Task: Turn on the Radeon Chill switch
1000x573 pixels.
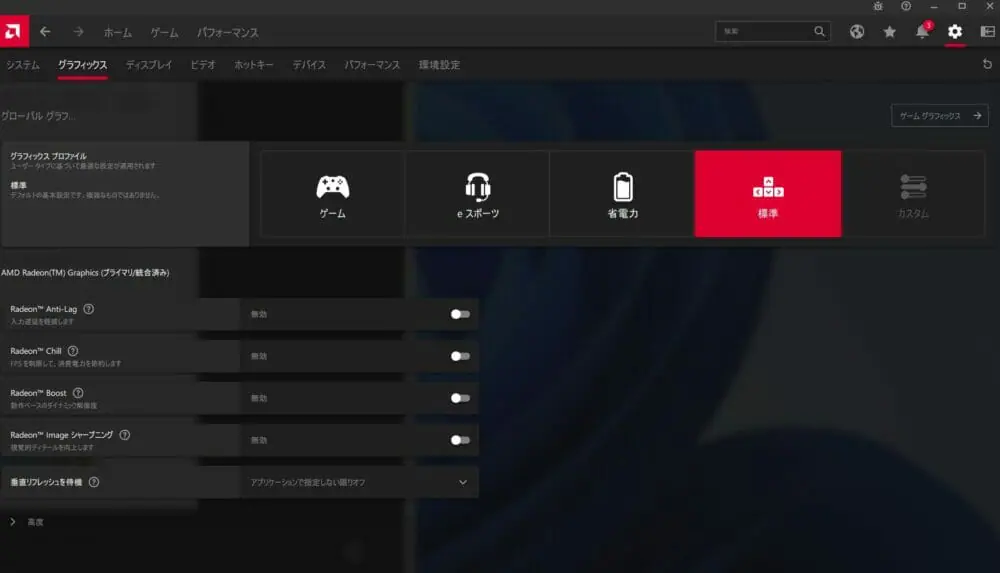Action: point(460,356)
